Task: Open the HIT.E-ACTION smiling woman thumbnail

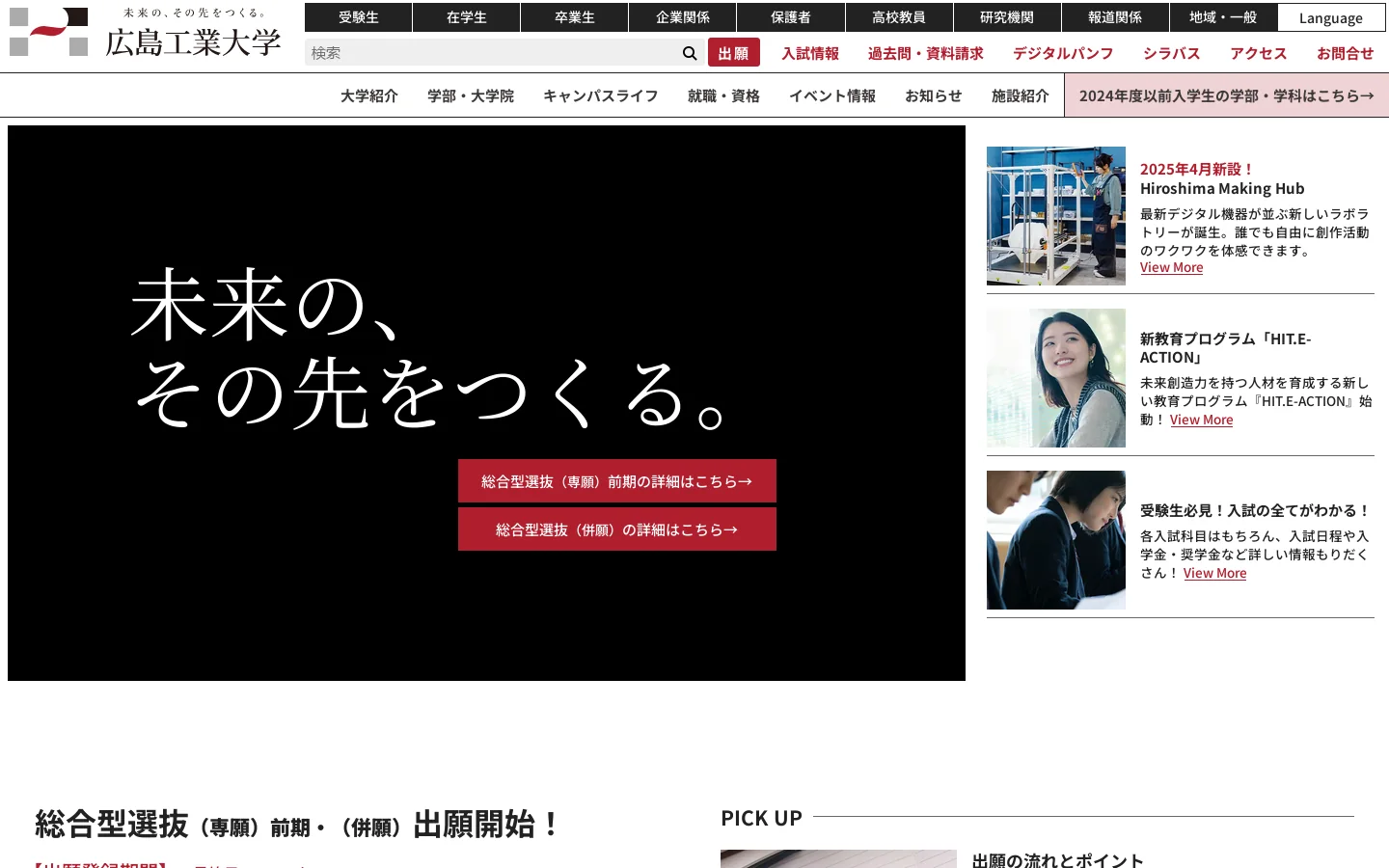Action: [1056, 378]
